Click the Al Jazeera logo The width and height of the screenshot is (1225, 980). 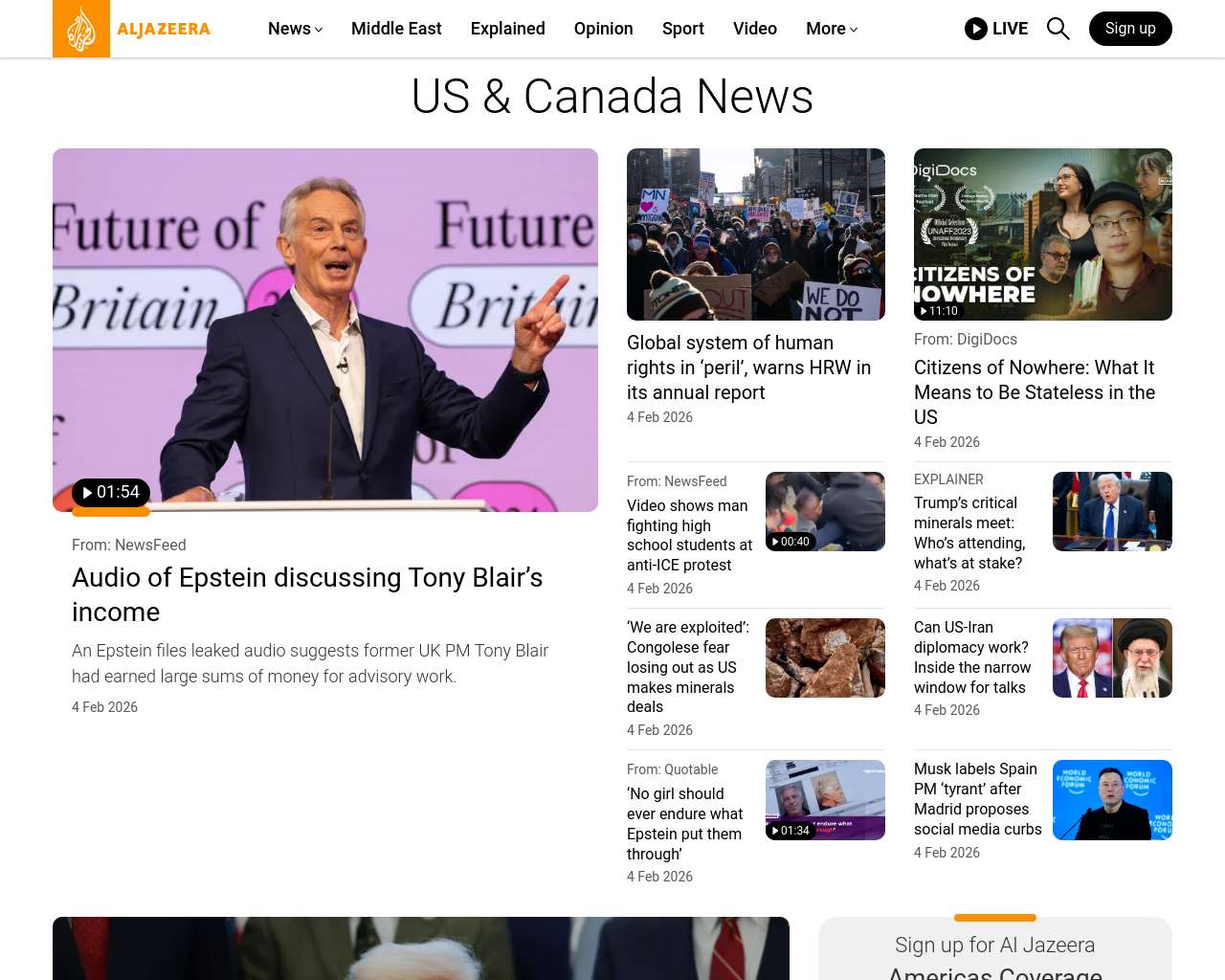tap(132, 29)
